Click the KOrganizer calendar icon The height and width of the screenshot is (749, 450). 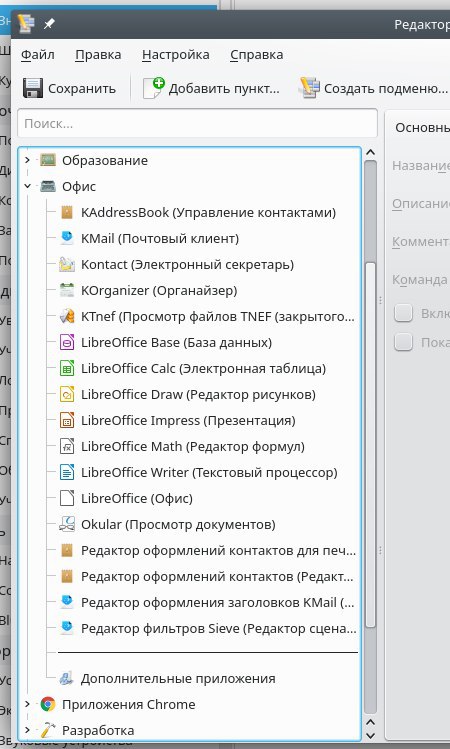(67, 290)
